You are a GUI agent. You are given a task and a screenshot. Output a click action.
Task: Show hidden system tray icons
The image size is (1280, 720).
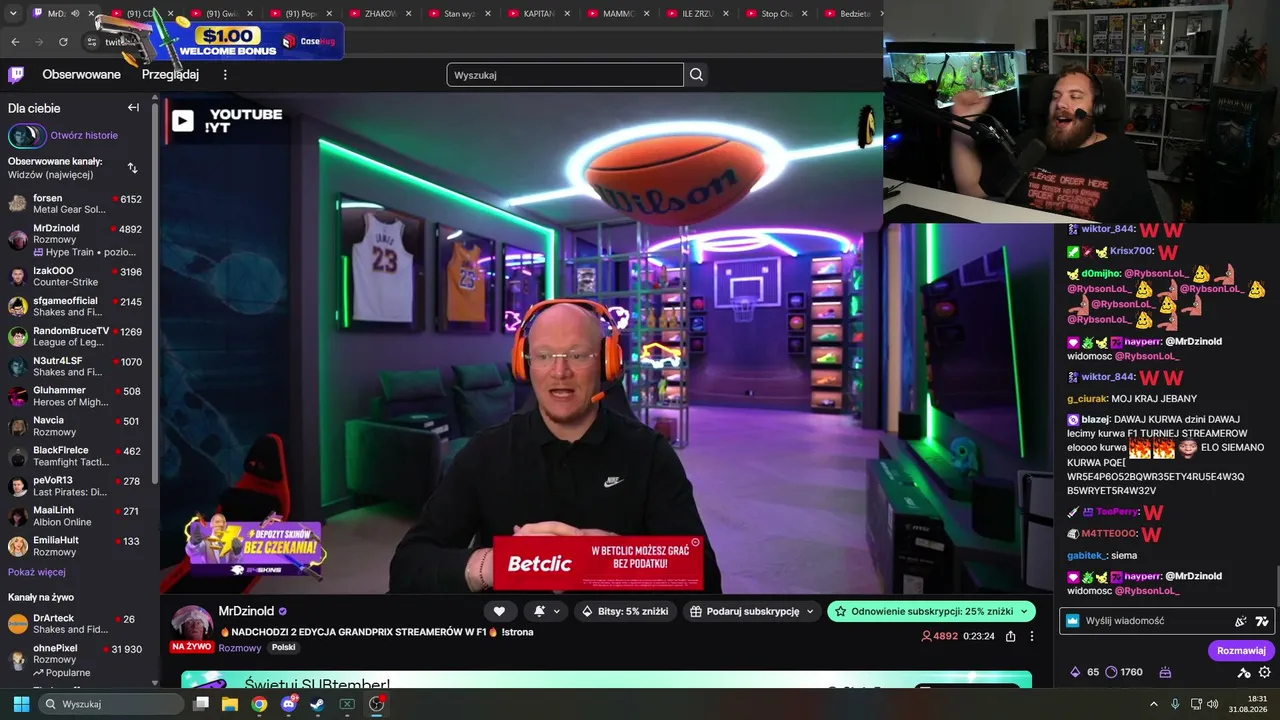point(1153,704)
